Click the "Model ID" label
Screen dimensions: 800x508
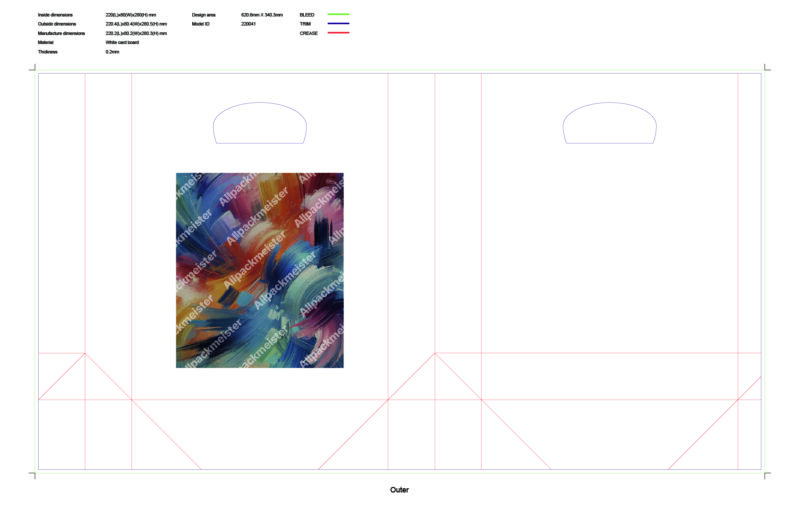(x=201, y=24)
